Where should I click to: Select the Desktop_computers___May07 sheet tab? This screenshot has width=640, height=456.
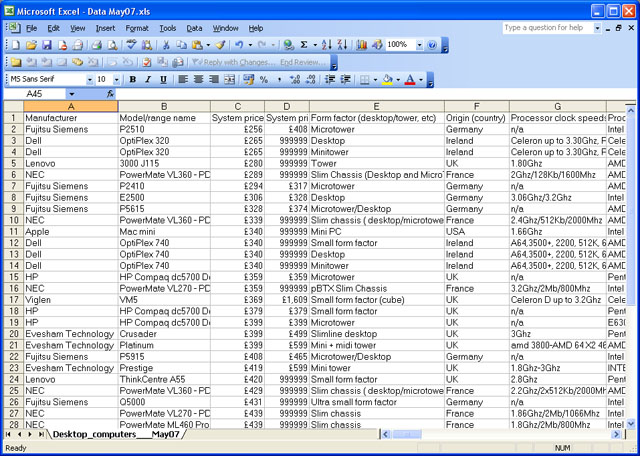click(116, 434)
